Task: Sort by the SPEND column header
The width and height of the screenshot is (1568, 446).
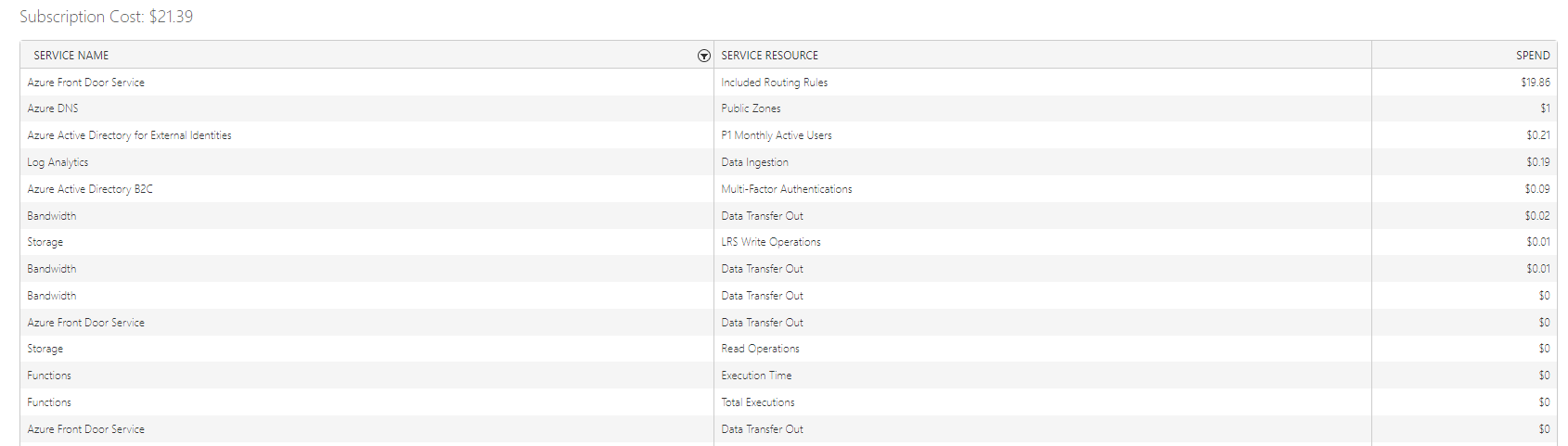Action: 1533,56
